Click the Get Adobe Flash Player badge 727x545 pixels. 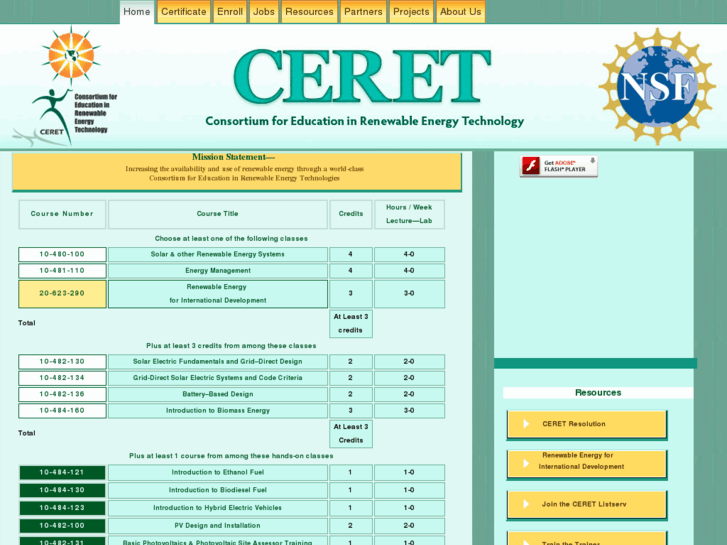coord(559,166)
